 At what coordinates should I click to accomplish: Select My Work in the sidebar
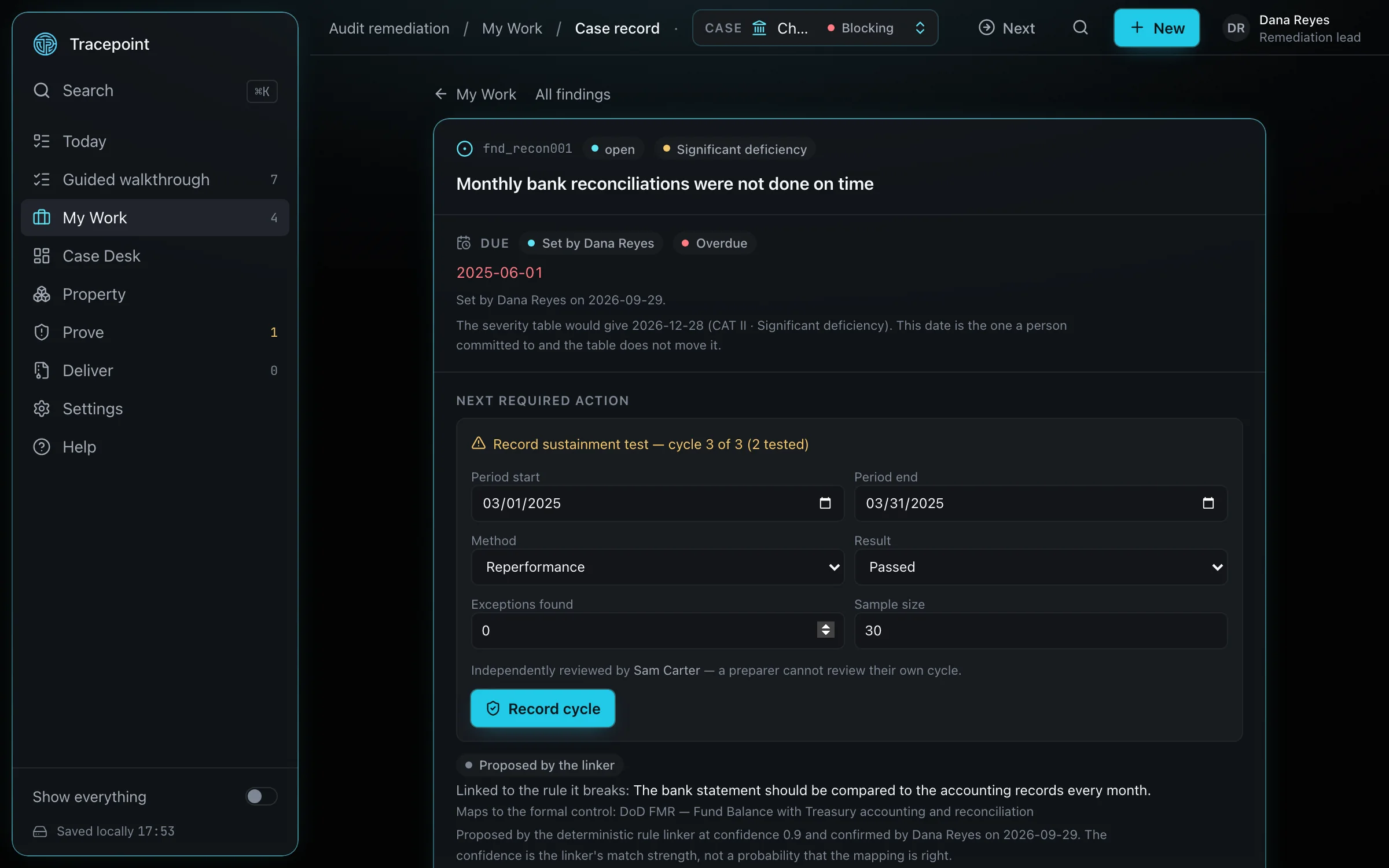click(155, 218)
